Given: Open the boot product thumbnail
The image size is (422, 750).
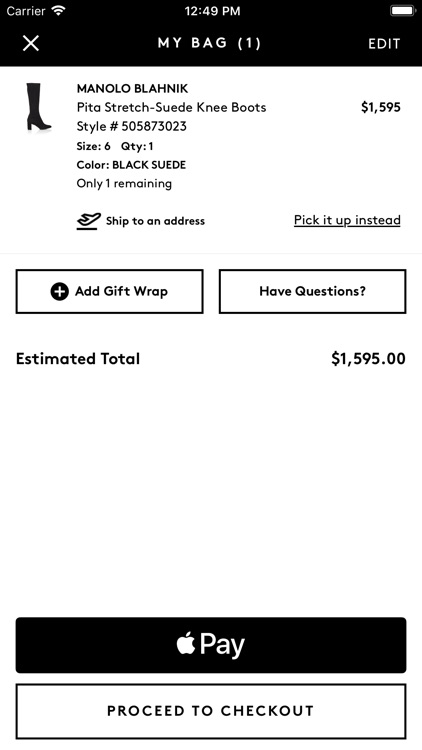Looking at the screenshot, I should pos(38,107).
